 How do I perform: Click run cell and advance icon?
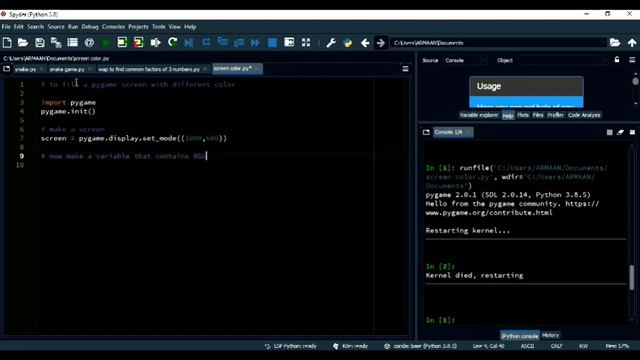tap(139, 42)
